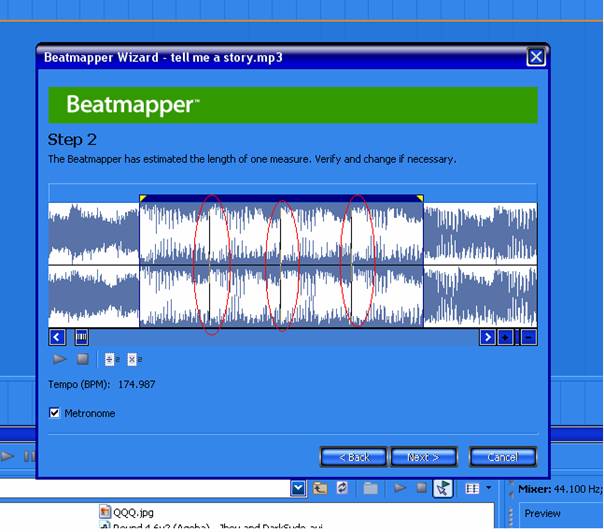Image resolution: width=604 pixels, height=532 pixels.
Task: Cancel the Beatmapper Wizard
Action: point(502,457)
